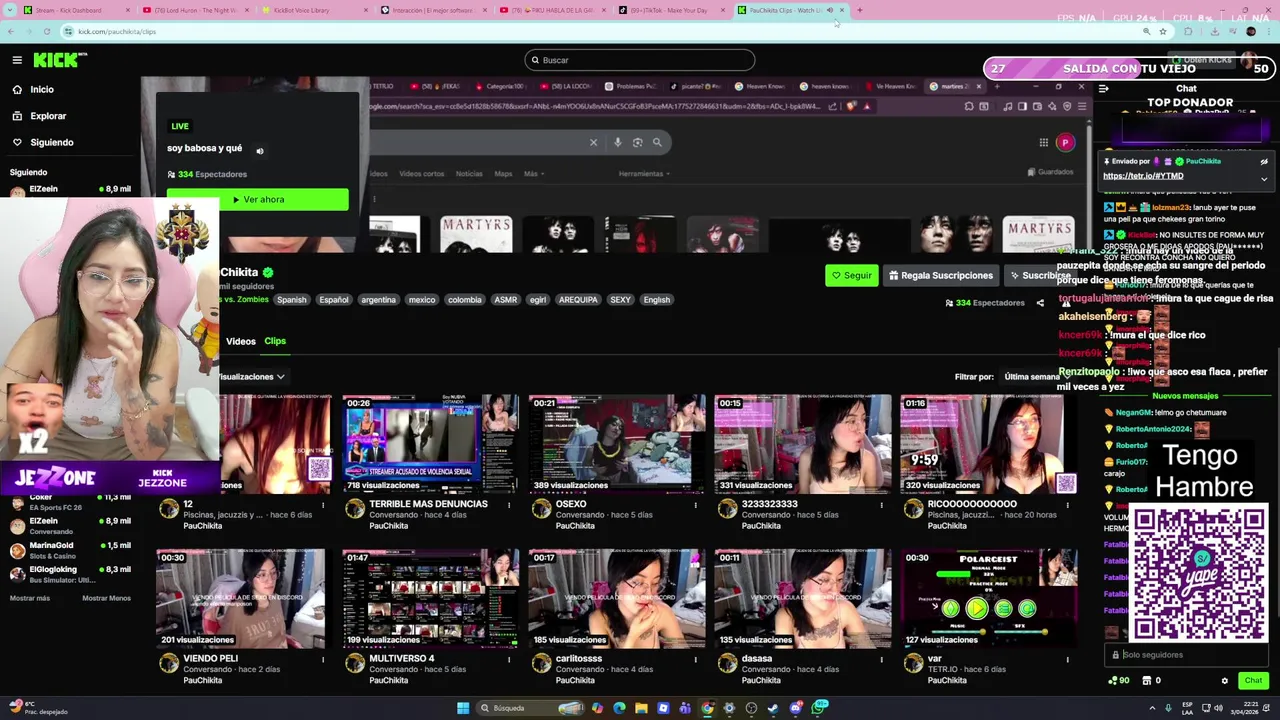
Task: Open ElGlogloking channel in sidebar
Action: 70,574
